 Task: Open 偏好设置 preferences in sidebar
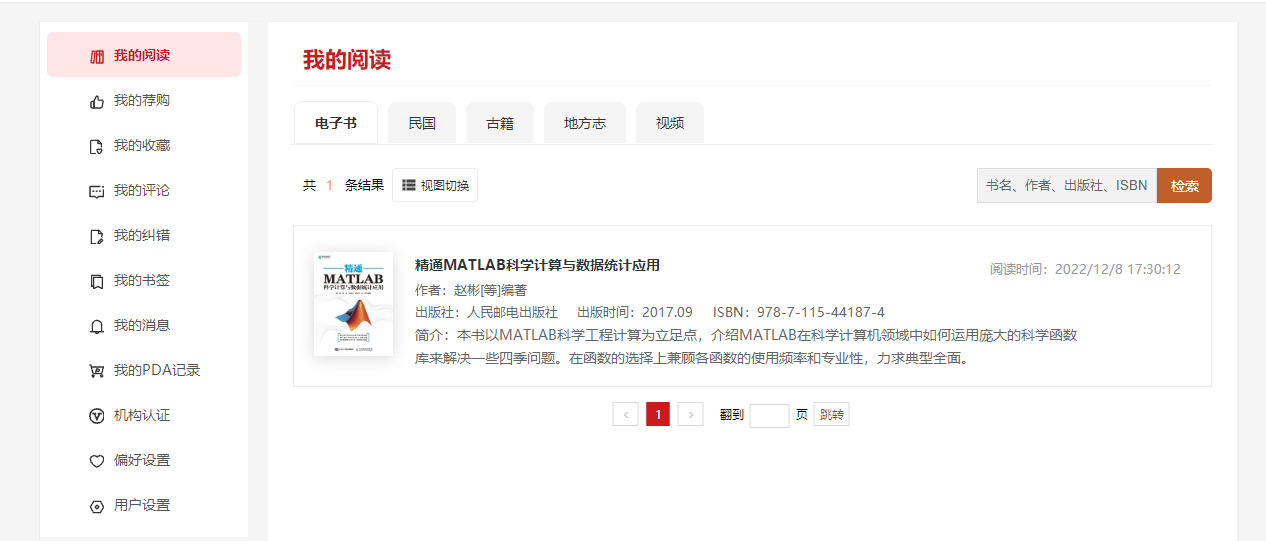pos(141,460)
